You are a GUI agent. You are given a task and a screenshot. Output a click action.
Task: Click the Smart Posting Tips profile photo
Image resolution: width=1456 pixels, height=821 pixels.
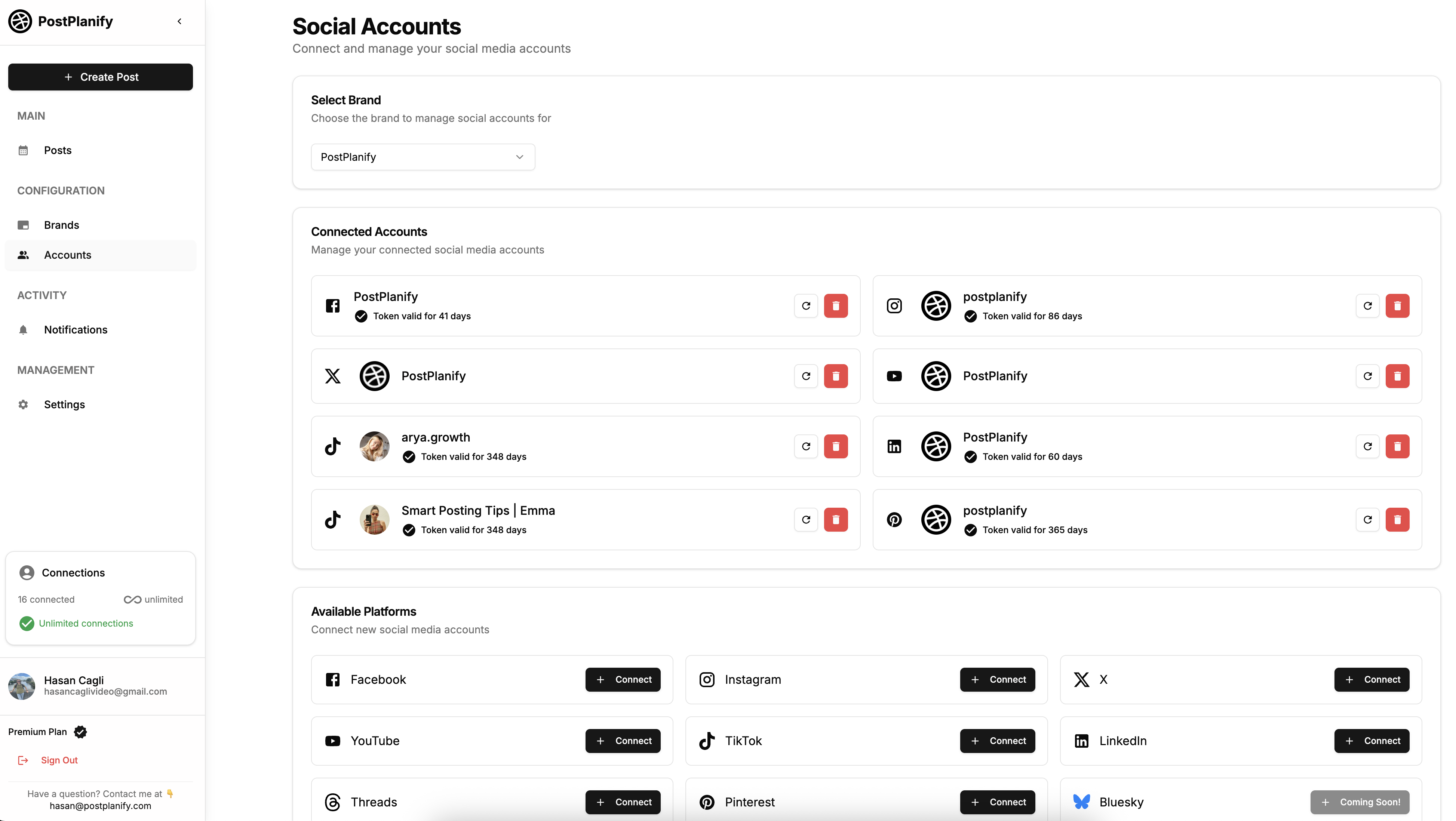(374, 520)
